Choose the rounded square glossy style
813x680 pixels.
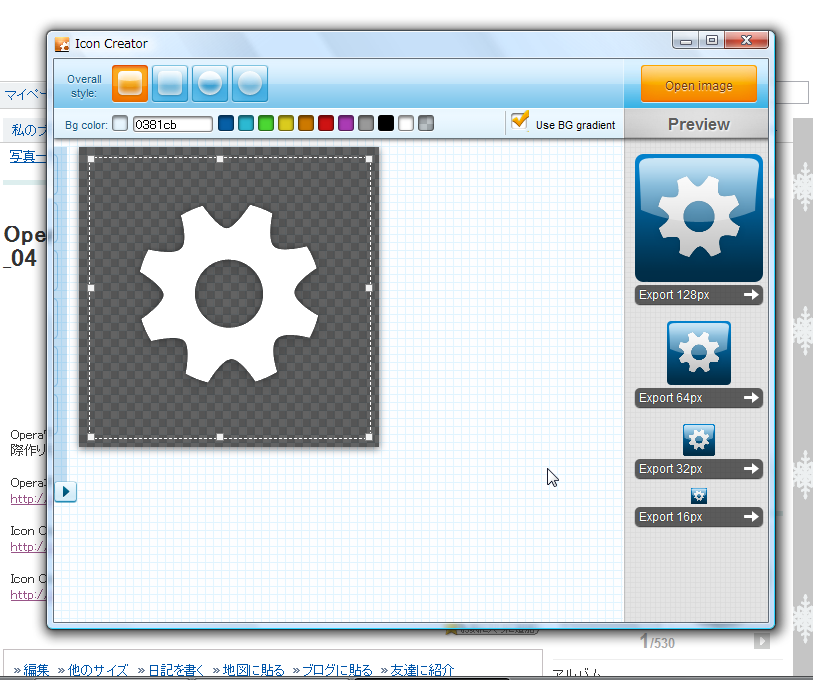(170, 84)
